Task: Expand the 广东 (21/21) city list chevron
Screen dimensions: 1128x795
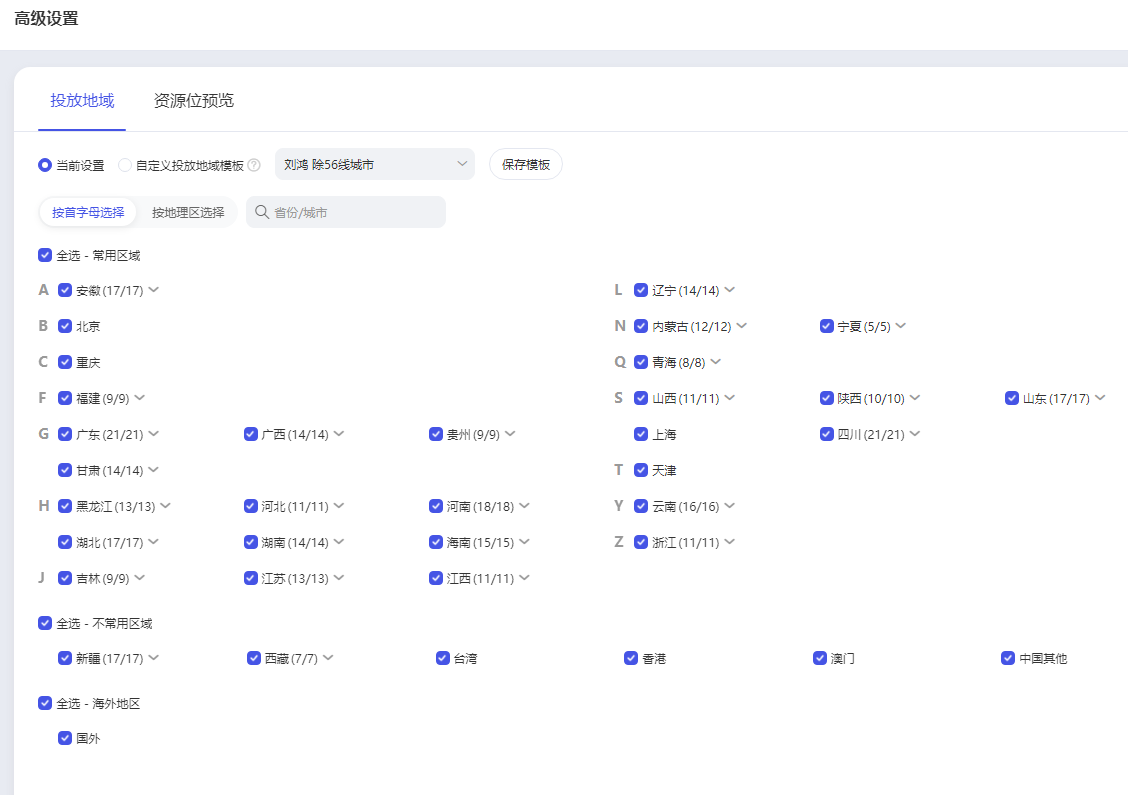Action: [x=154, y=434]
